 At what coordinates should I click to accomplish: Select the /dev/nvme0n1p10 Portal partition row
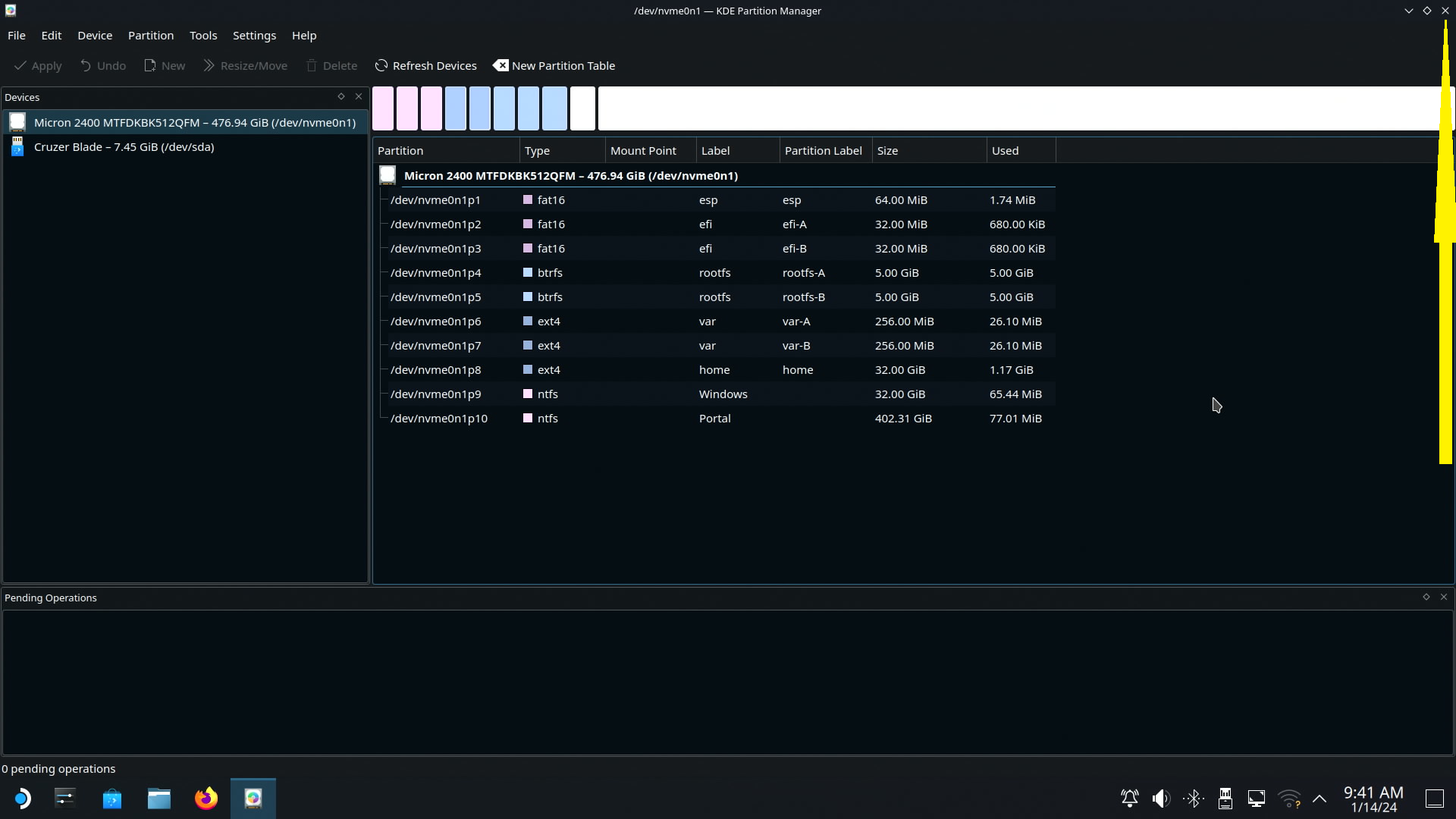click(438, 419)
